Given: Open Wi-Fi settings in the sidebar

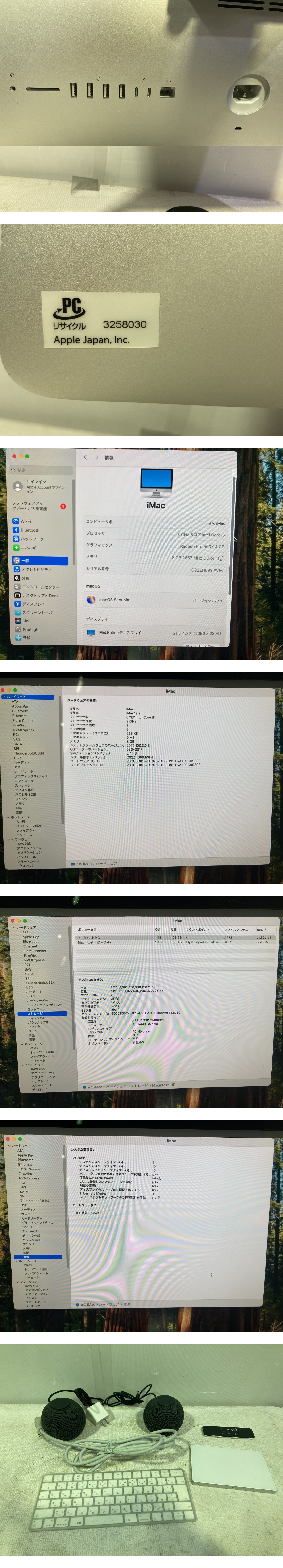Looking at the screenshot, I should click(x=25, y=521).
